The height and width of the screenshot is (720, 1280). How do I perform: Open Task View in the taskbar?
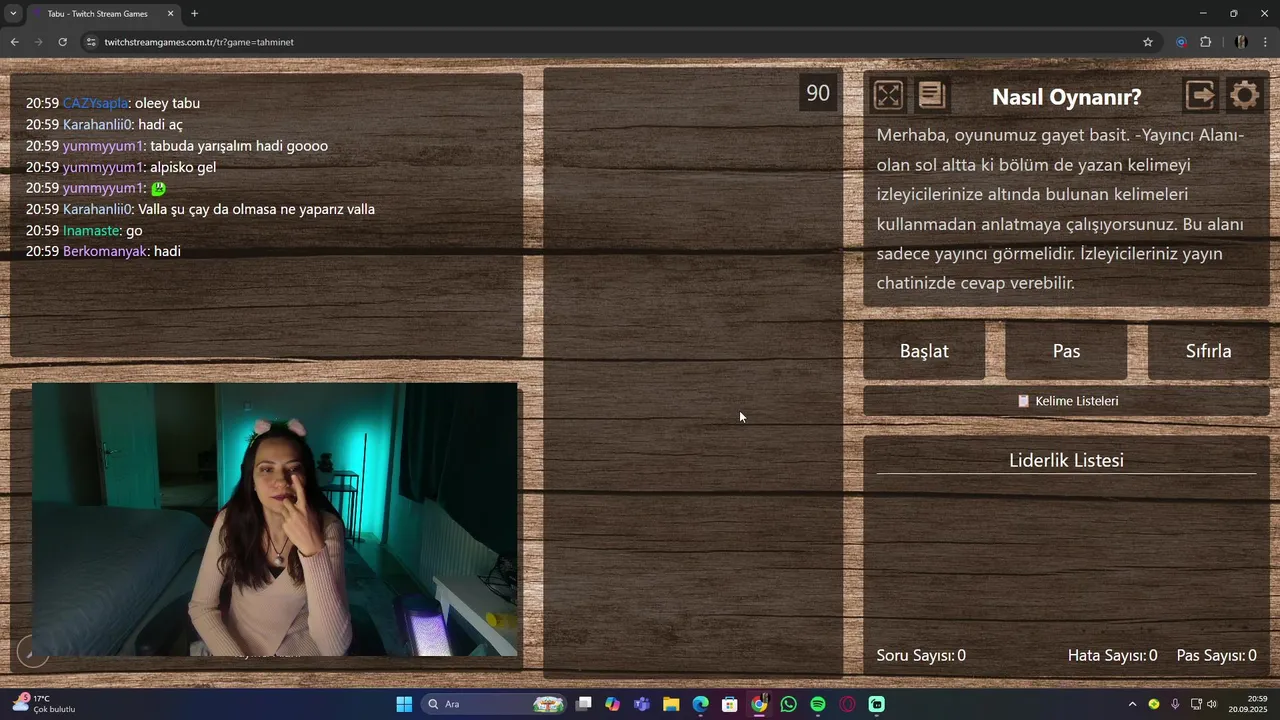point(584,704)
